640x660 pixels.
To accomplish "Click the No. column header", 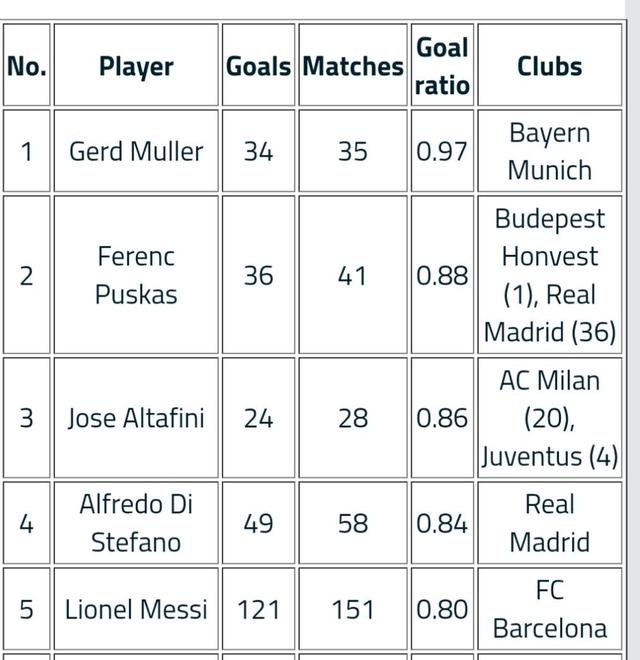I will coord(26,66).
